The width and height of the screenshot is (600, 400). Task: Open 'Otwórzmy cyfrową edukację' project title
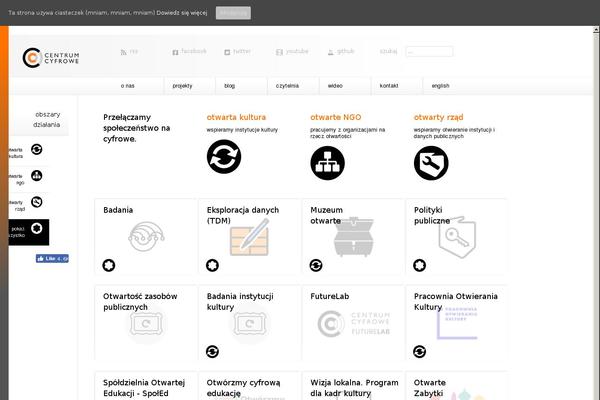click(x=243, y=388)
